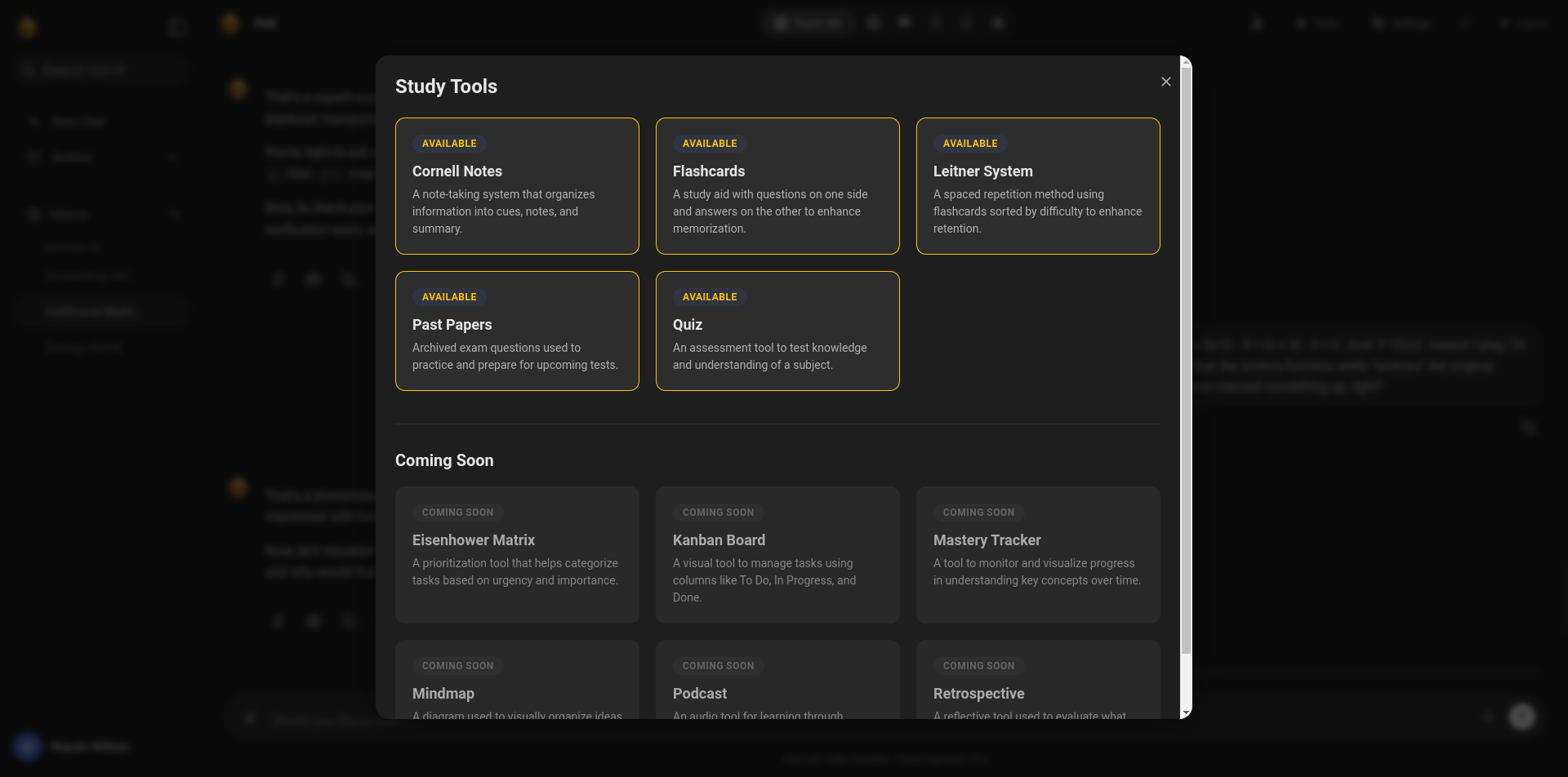Close the Study Tools dialog

pyautogui.click(x=1165, y=82)
